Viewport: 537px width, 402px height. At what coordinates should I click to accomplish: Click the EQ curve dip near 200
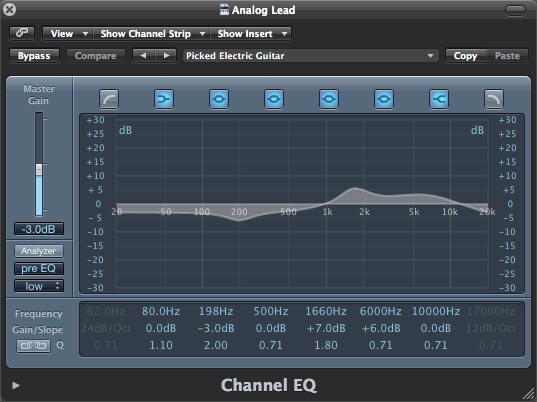click(239, 221)
